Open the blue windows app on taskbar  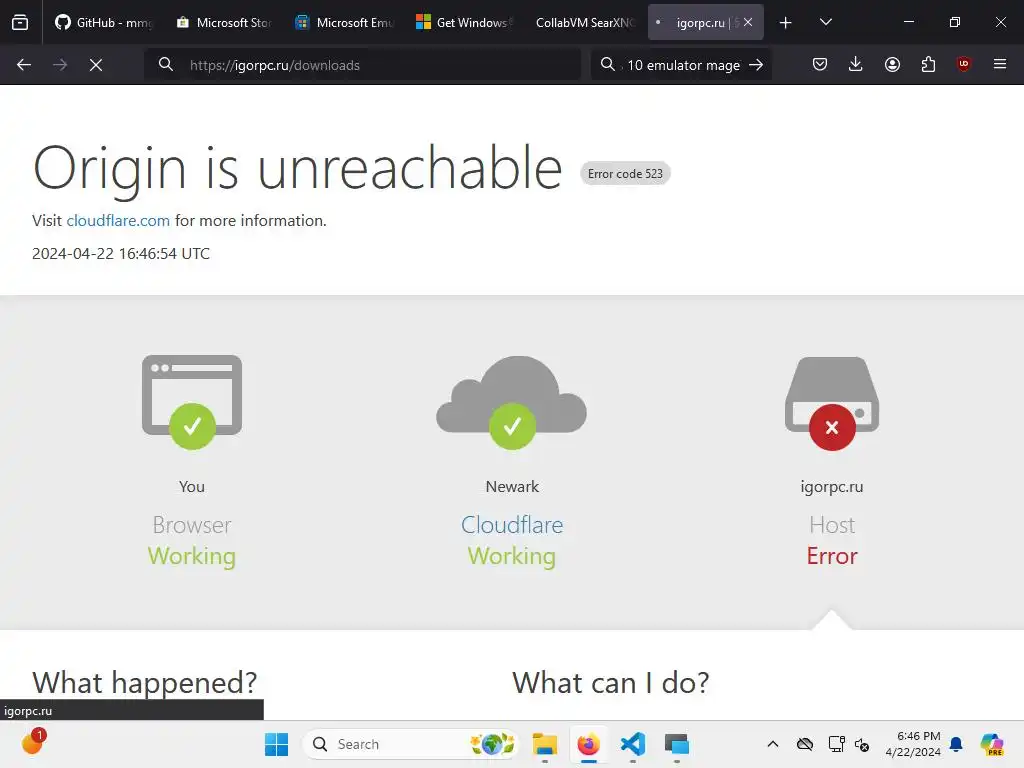click(677, 744)
